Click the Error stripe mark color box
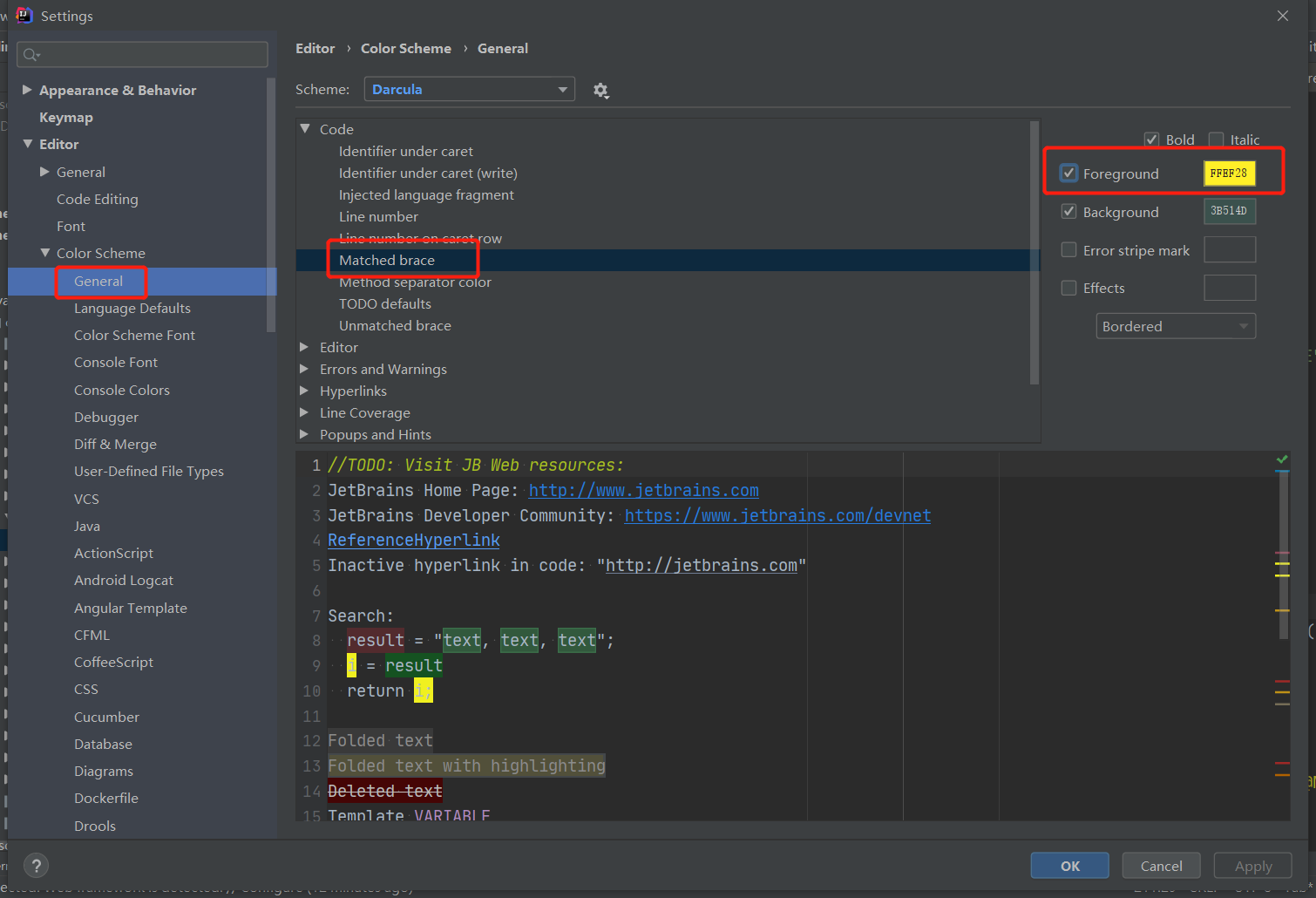This screenshot has width=1316, height=898. (1230, 249)
